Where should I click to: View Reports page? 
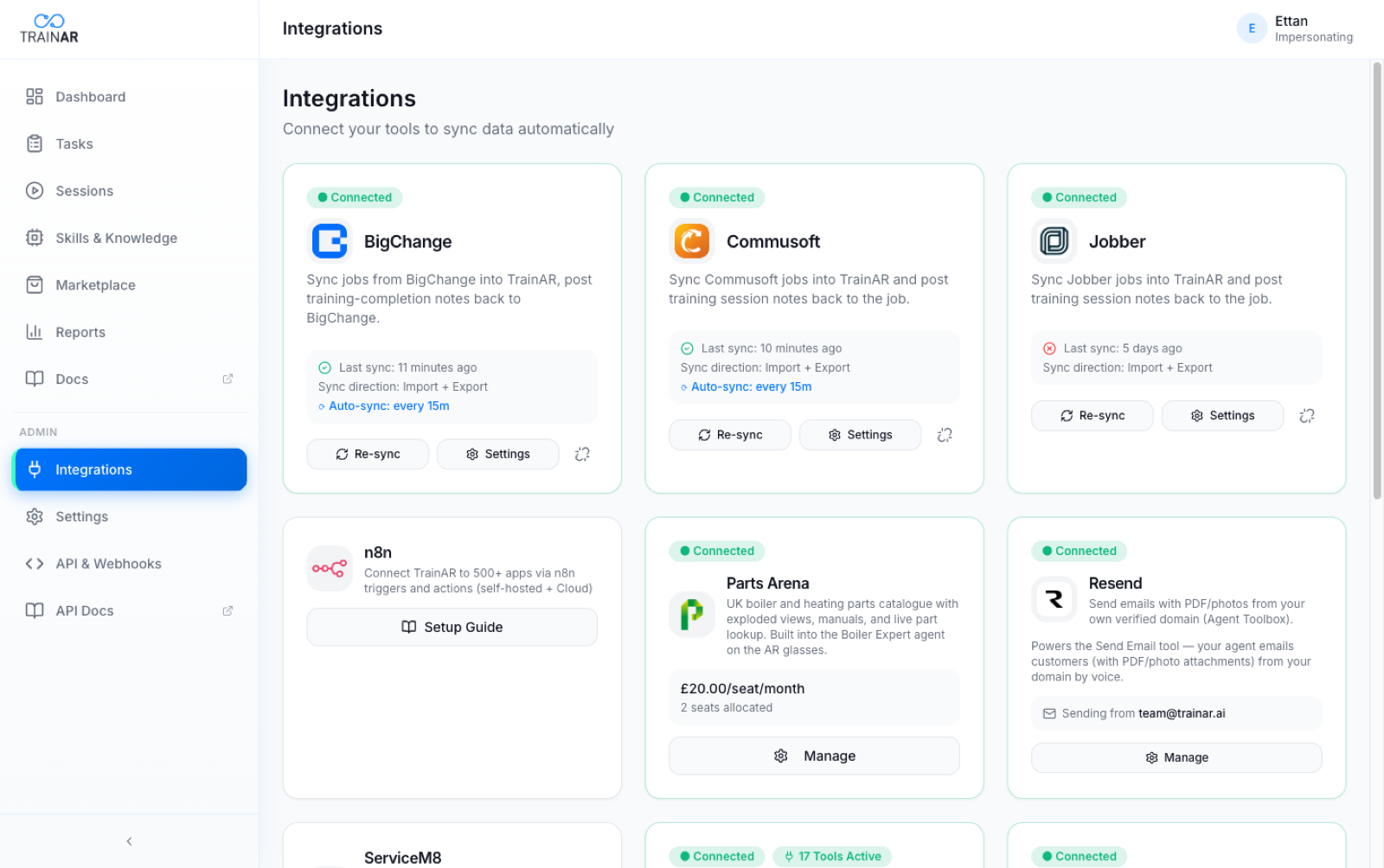128,332
